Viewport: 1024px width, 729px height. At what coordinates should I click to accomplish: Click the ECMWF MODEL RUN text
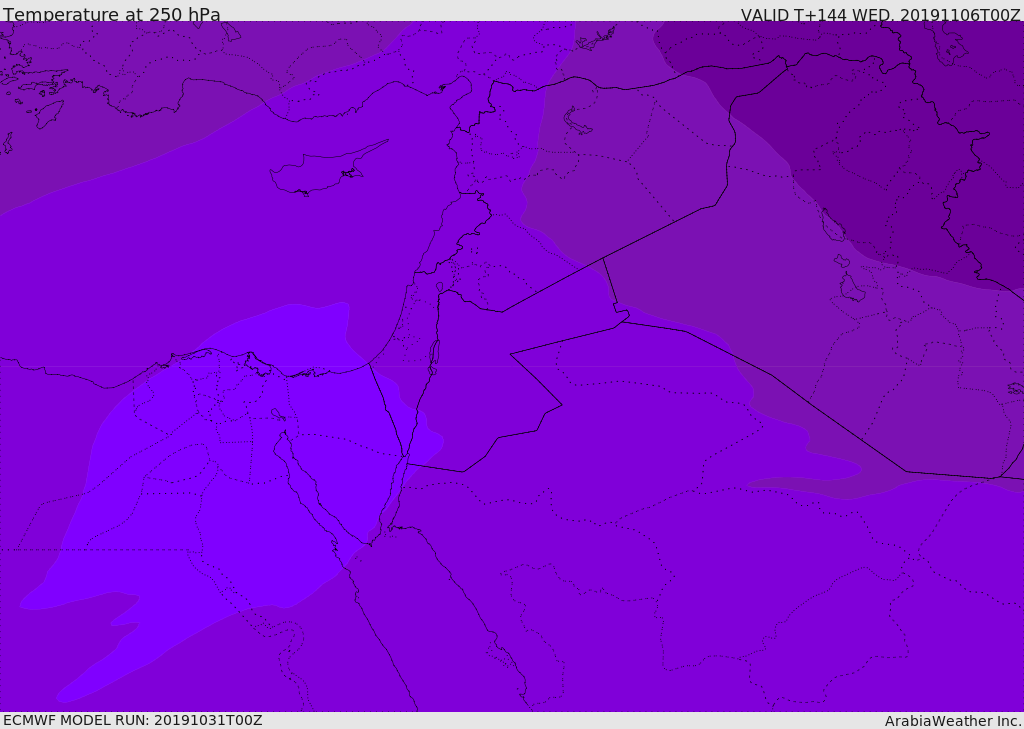(x=132, y=720)
